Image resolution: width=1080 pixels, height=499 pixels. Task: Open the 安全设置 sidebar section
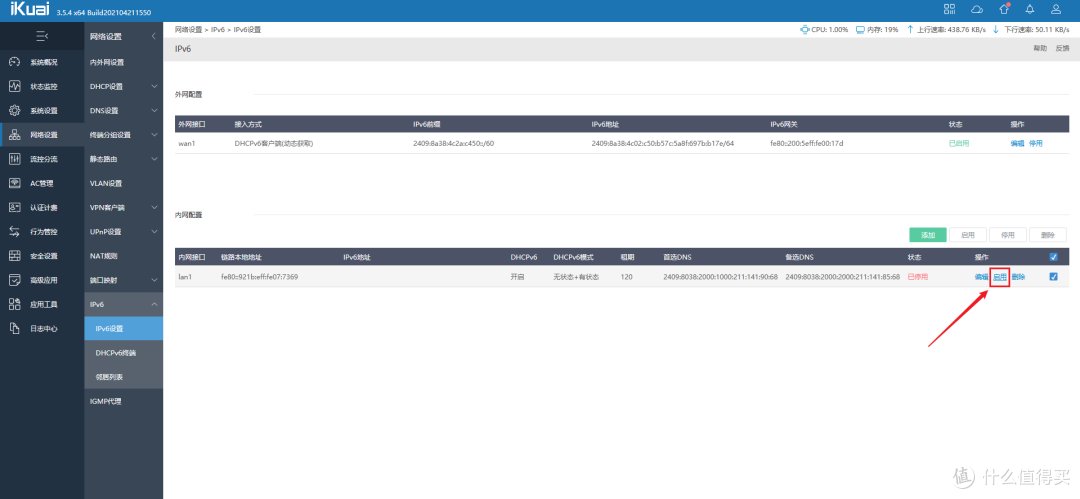[42, 255]
